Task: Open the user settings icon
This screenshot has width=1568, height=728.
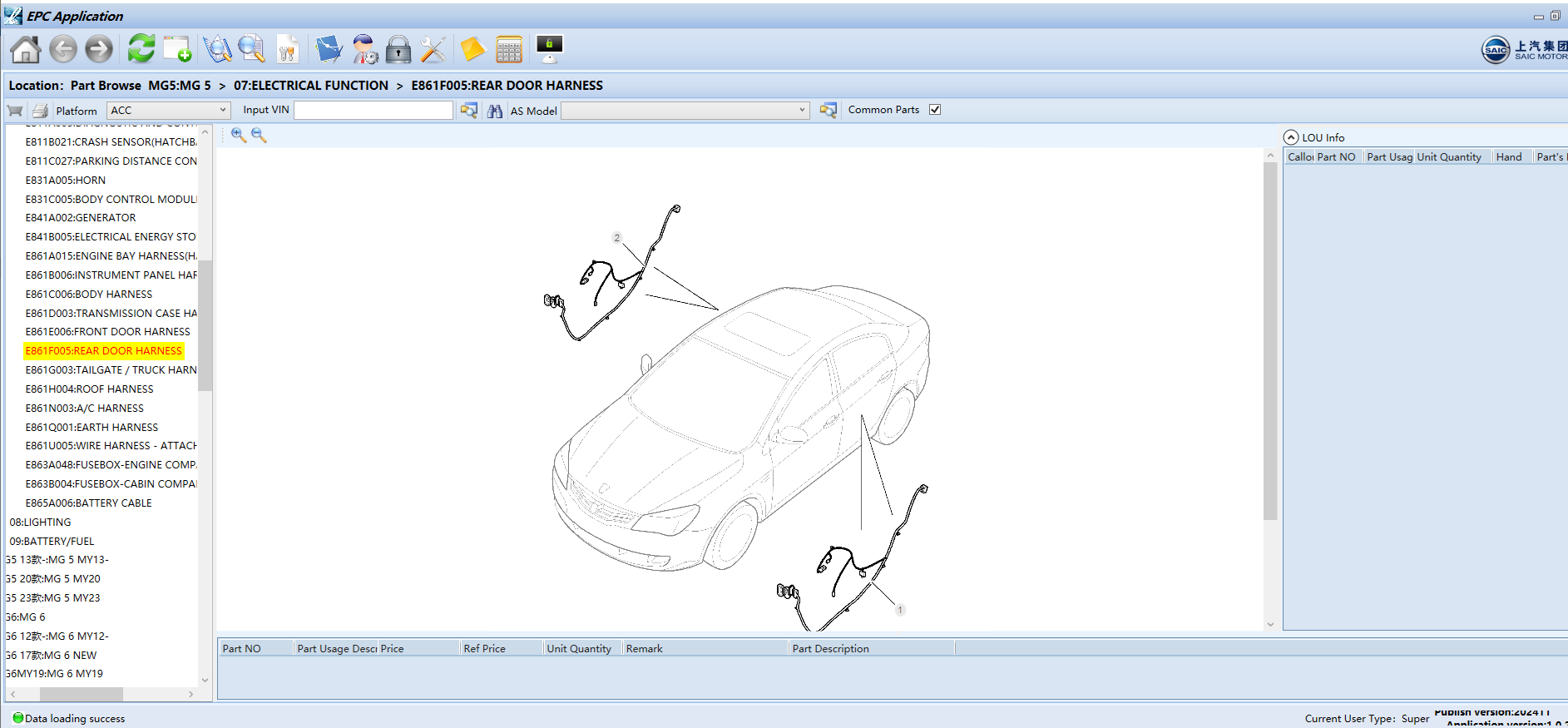Action: [x=364, y=49]
